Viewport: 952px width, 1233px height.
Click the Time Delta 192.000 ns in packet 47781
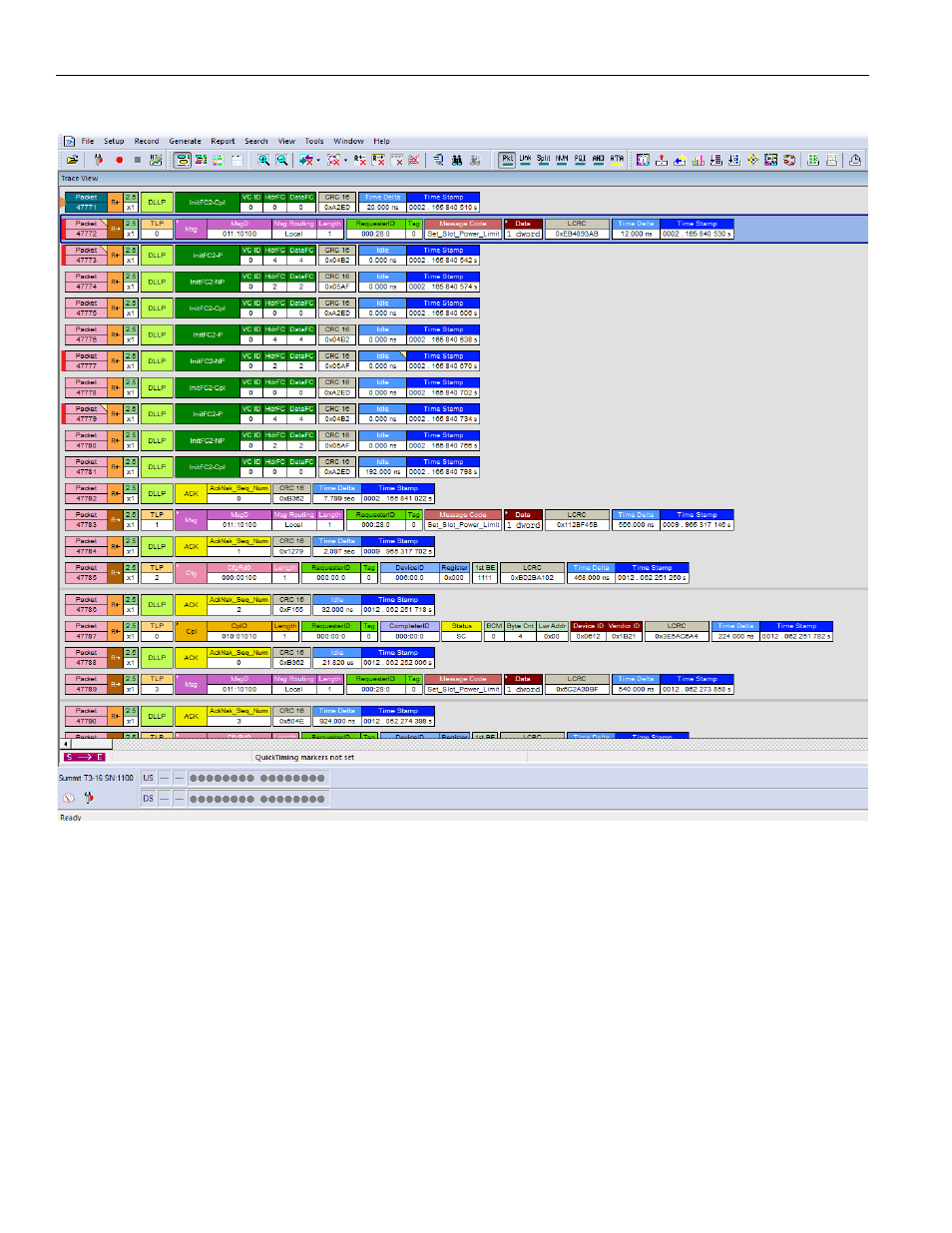pyautogui.click(x=382, y=472)
